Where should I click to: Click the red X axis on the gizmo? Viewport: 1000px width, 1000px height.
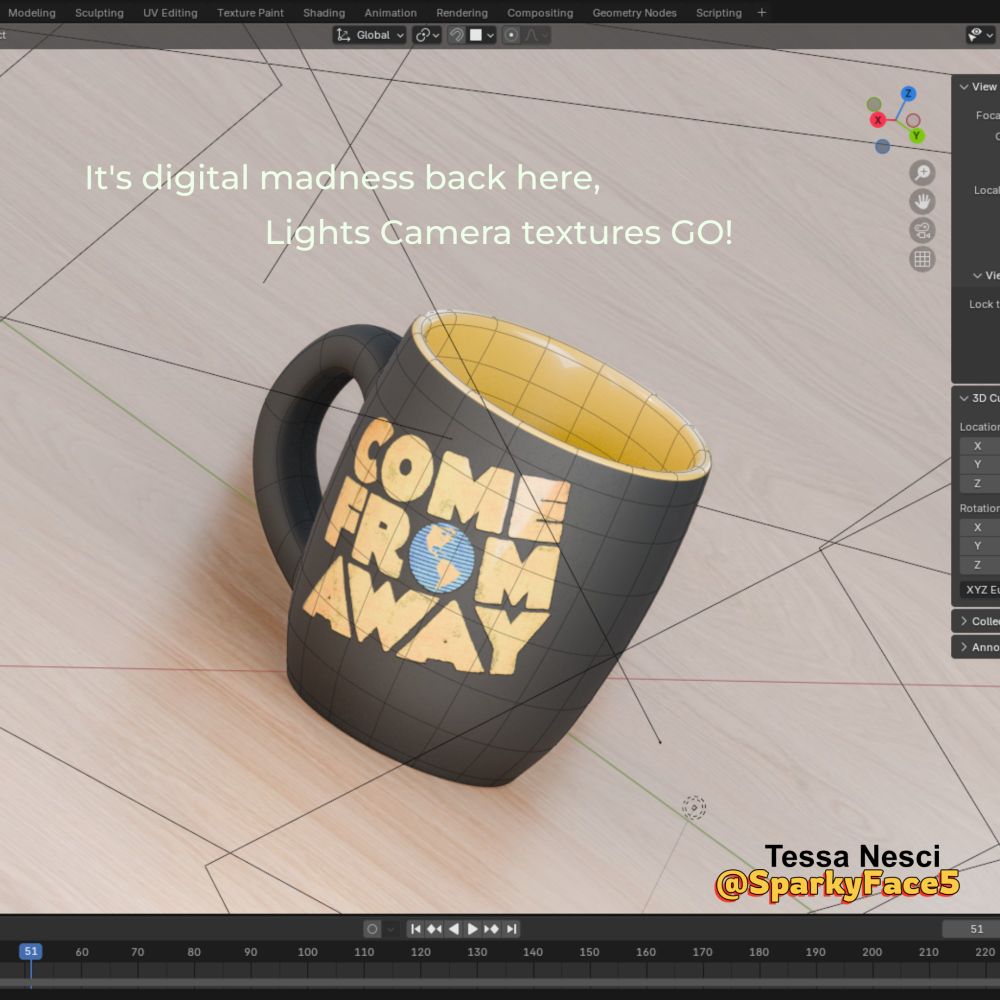878,119
